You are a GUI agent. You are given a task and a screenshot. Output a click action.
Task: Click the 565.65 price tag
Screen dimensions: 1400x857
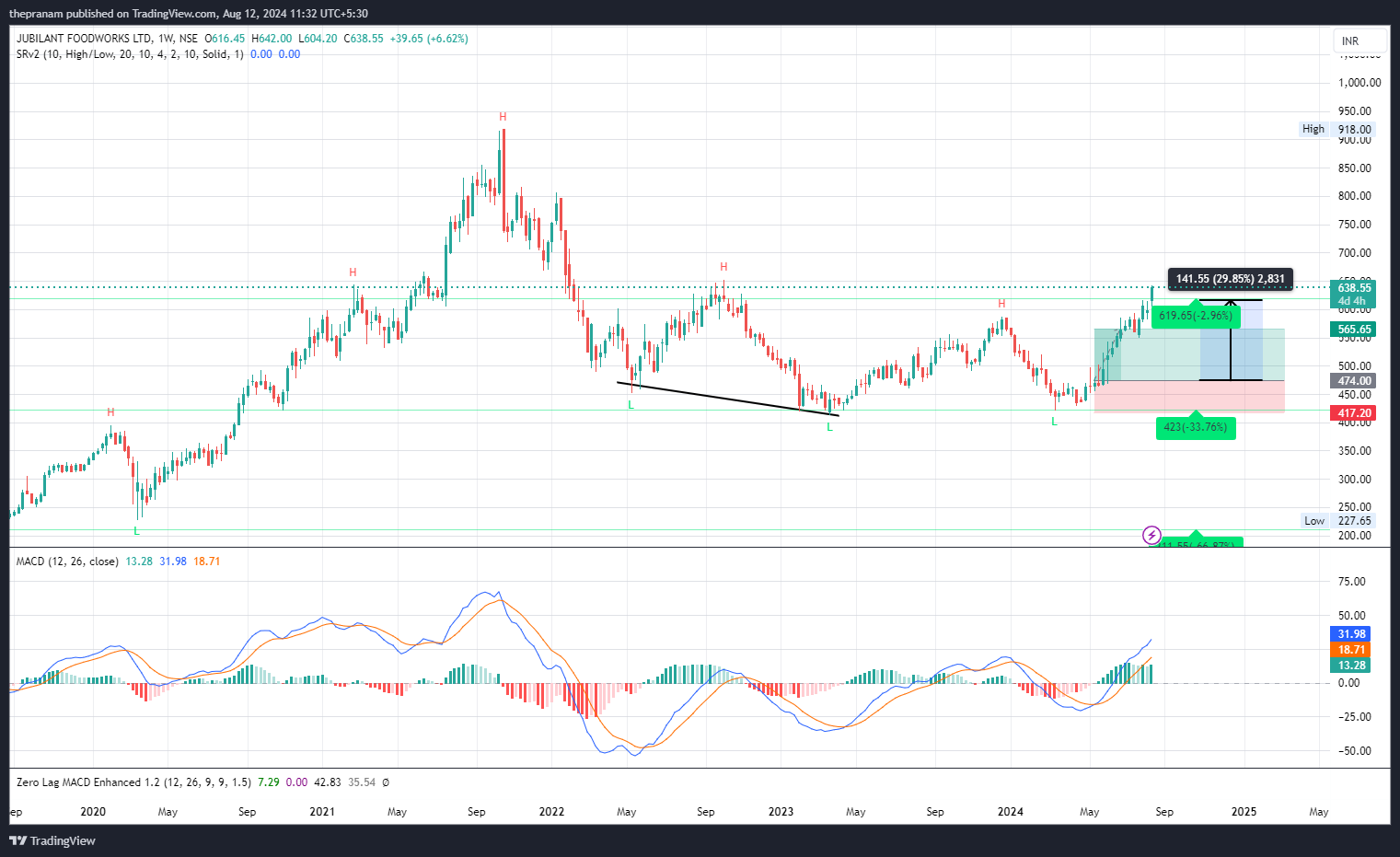click(1354, 330)
